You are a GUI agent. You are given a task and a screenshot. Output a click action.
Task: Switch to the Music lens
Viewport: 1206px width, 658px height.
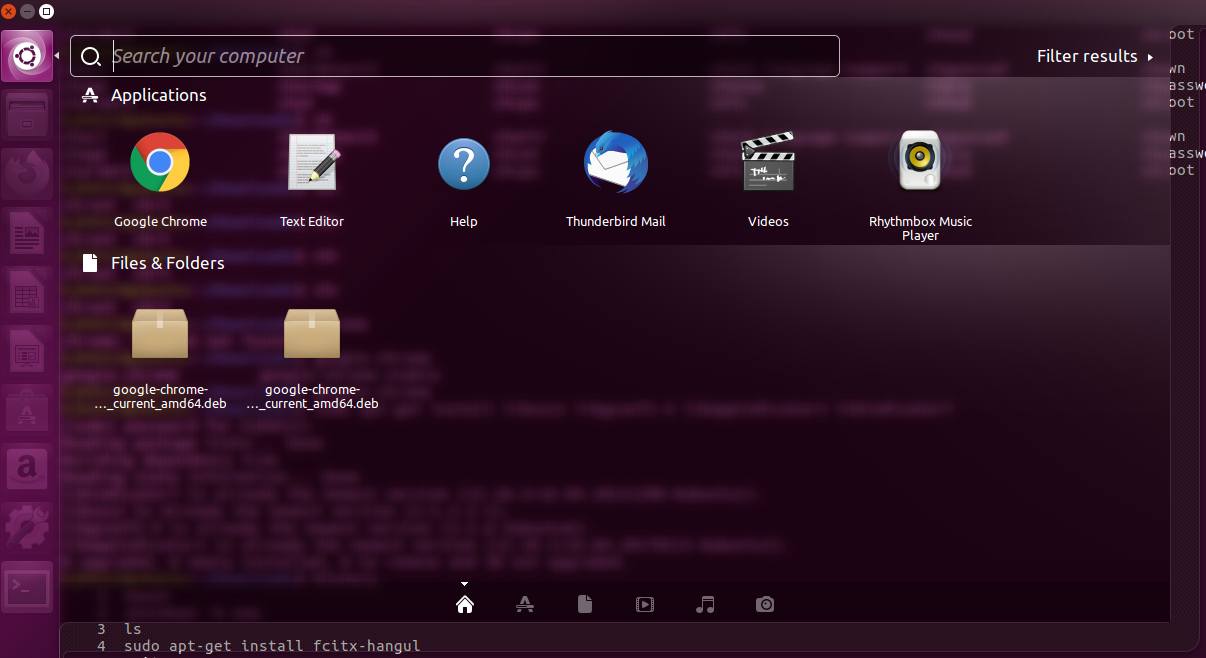705,604
